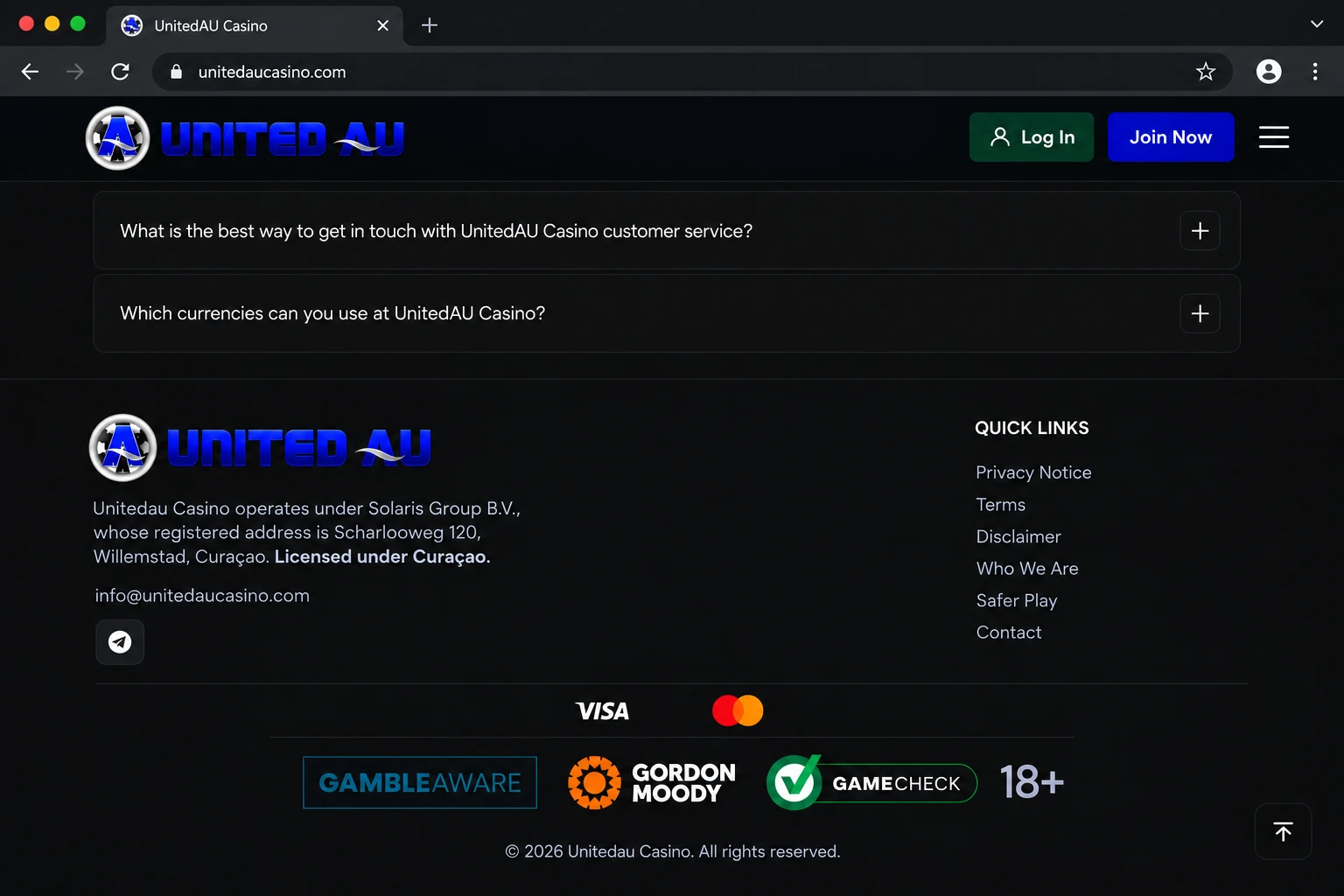Open the hamburger navigation menu
The height and width of the screenshot is (896, 1344).
coord(1274,137)
